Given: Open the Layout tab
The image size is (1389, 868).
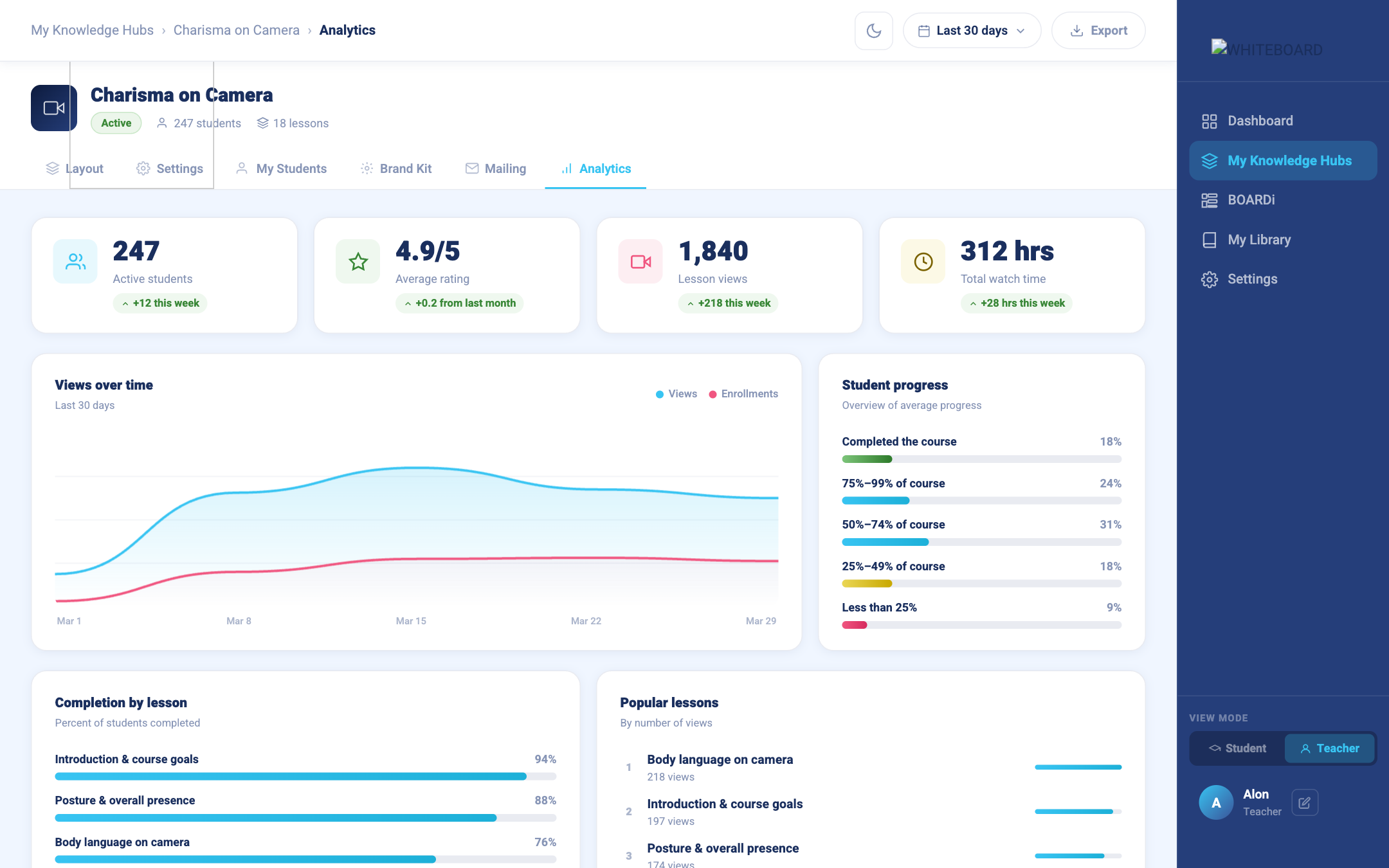Looking at the screenshot, I should coord(75,168).
